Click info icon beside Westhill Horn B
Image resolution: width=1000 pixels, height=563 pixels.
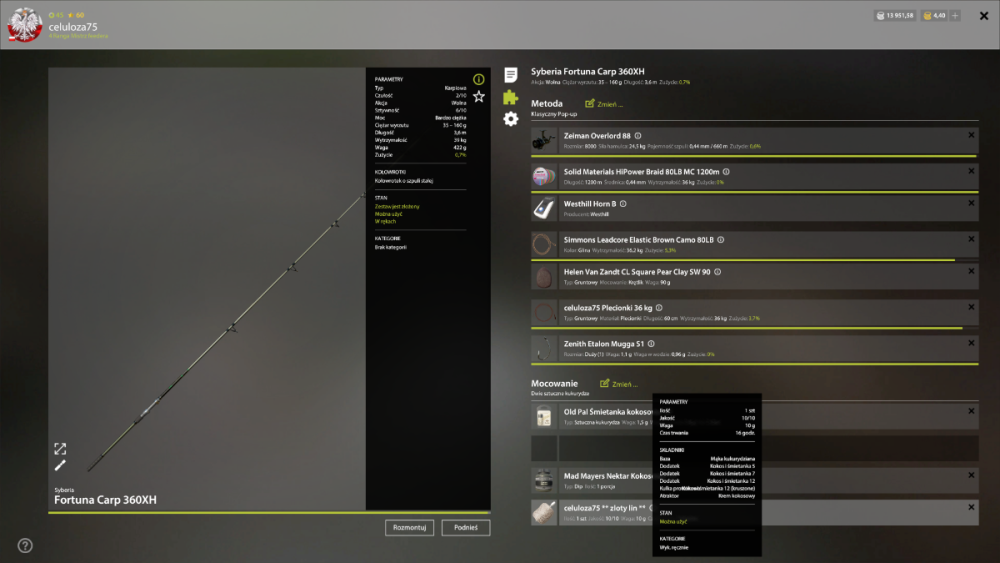point(623,204)
